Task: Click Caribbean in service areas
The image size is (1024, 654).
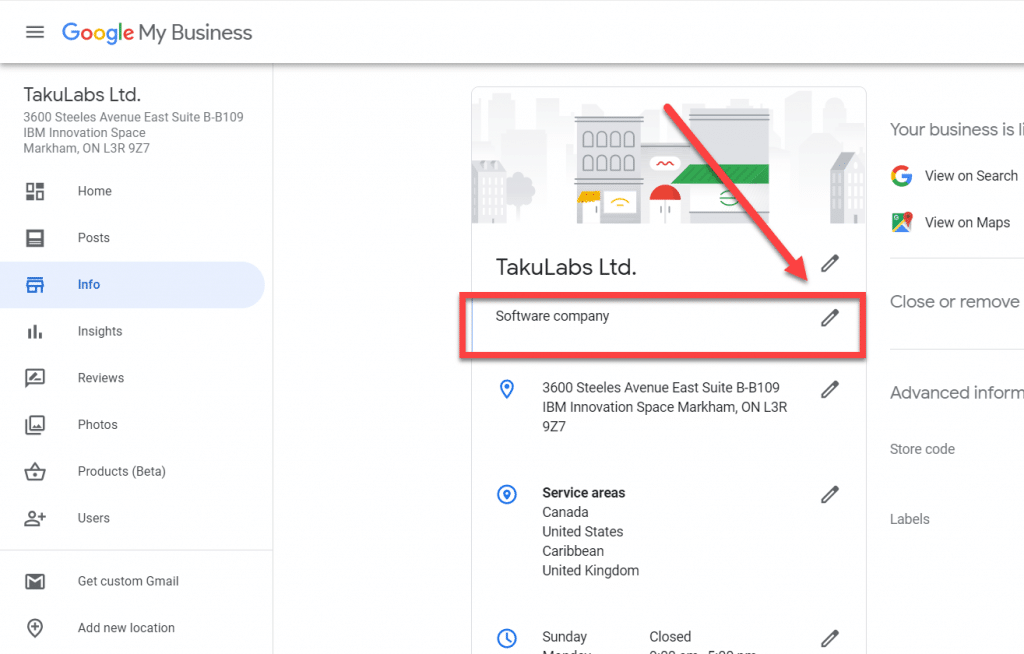Action: 573,551
